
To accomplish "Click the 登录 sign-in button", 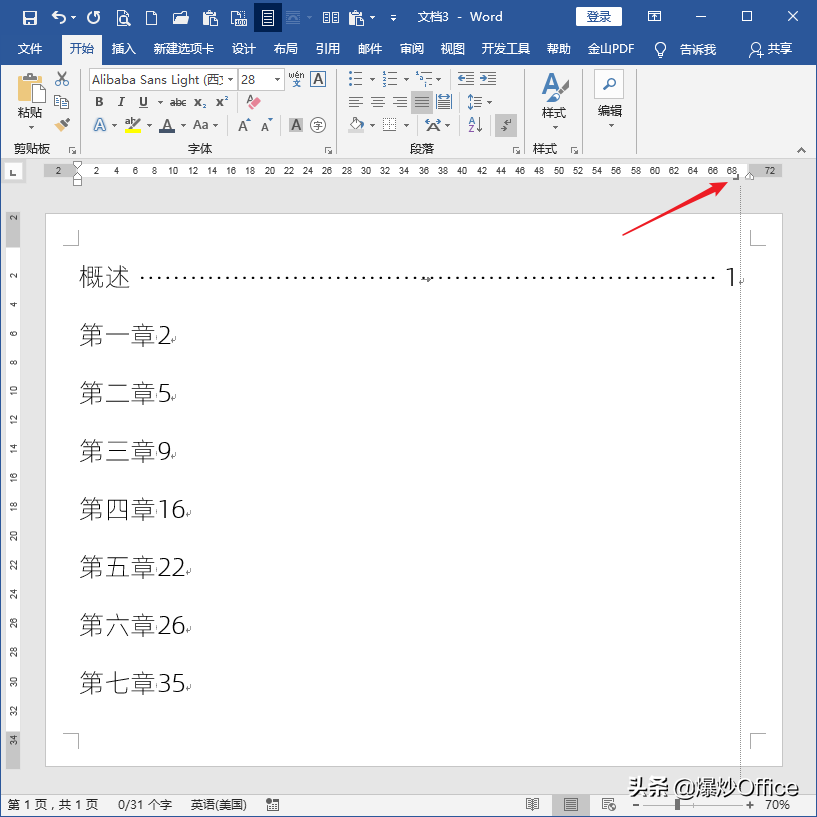I will click(x=599, y=17).
